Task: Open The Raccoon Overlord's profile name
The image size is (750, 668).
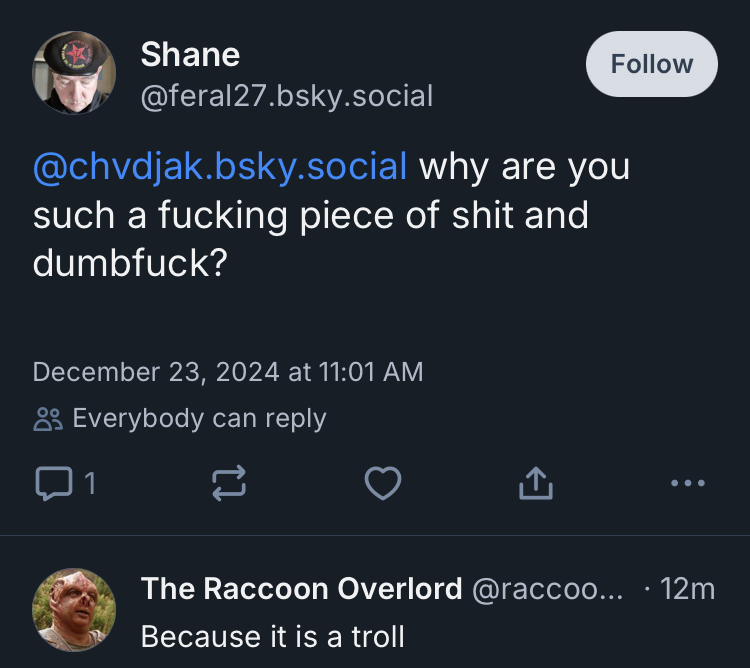Action: 301,589
